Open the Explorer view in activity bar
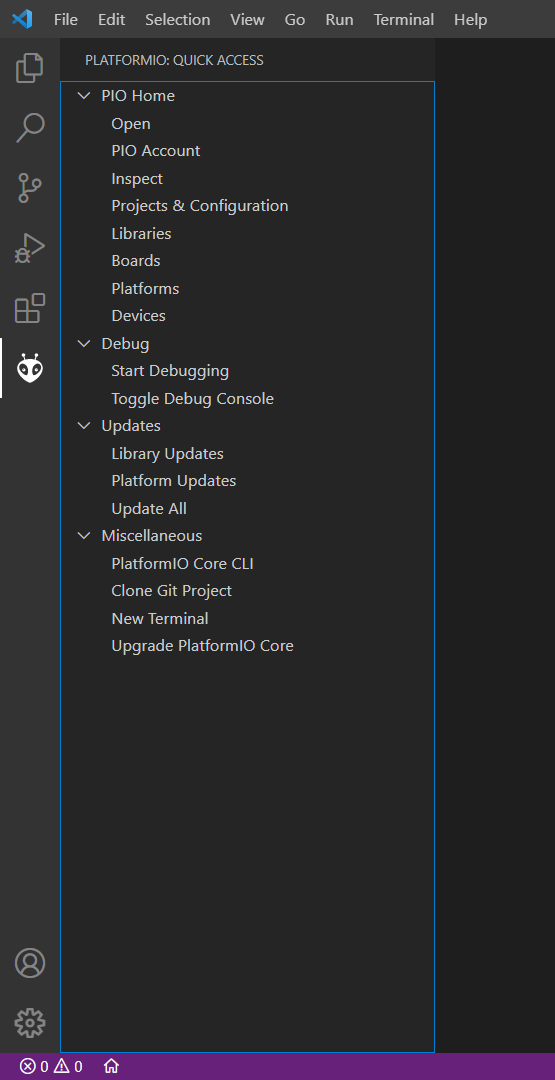Viewport: 555px width, 1080px height. (30, 67)
